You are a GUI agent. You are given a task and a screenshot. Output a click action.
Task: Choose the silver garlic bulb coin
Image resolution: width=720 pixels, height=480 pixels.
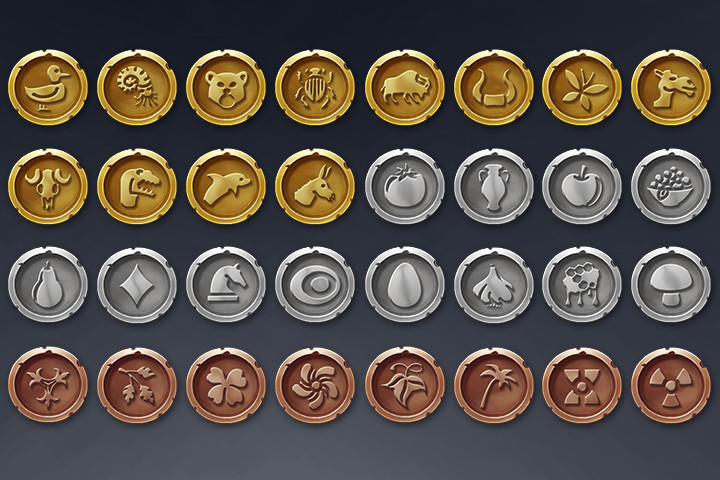pyautogui.click(x=494, y=285)
